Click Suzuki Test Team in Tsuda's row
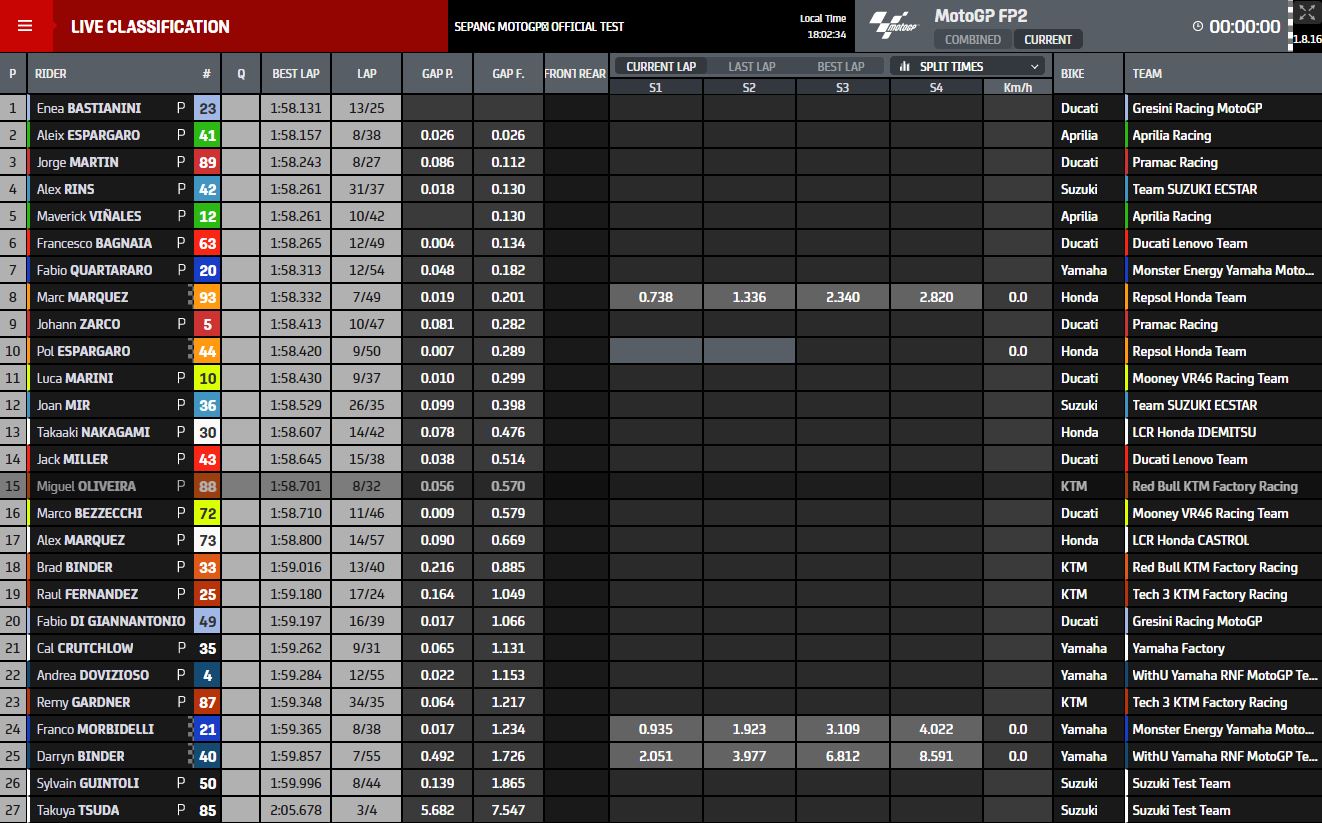Screen dimensions: 1322x823 click(x=1181, y=810)
